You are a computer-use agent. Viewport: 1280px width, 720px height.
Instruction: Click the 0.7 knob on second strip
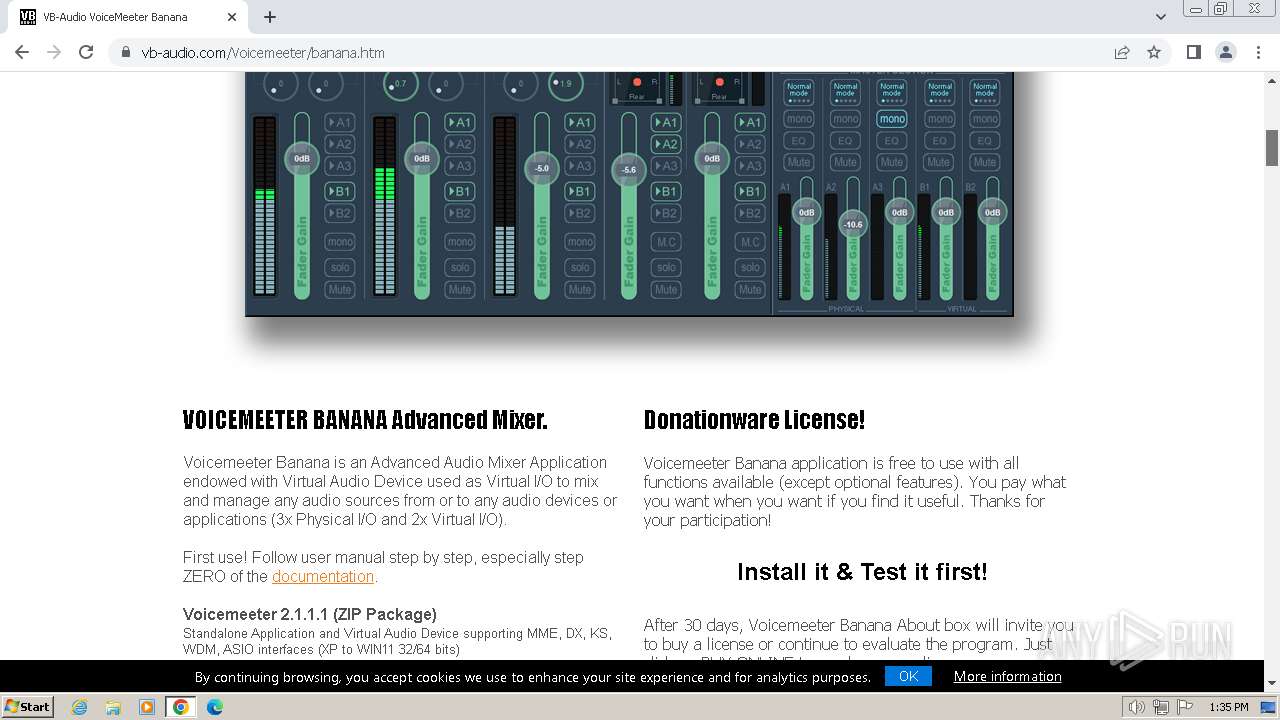point(400,84)
